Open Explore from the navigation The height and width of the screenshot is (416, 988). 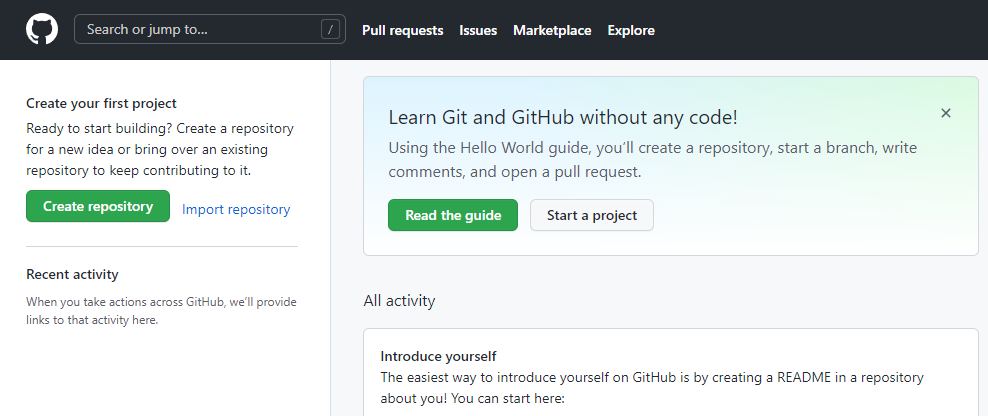pyautogui.click(x=631, y=30)
